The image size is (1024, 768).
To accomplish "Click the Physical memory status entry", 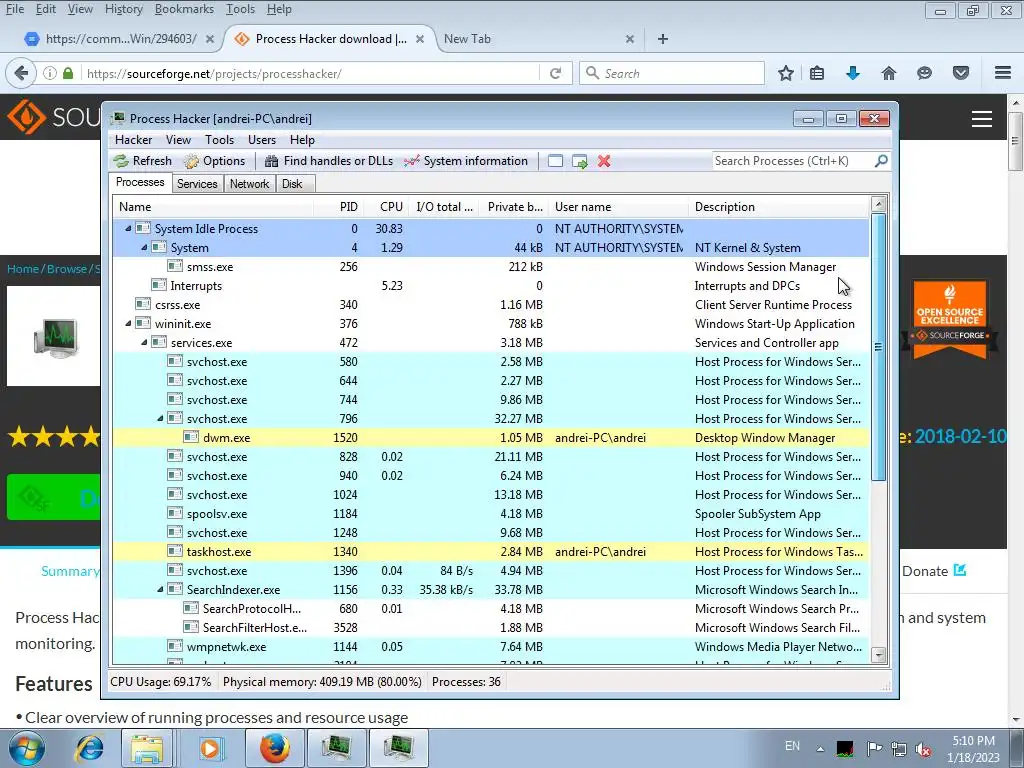I will coord(322,682).
